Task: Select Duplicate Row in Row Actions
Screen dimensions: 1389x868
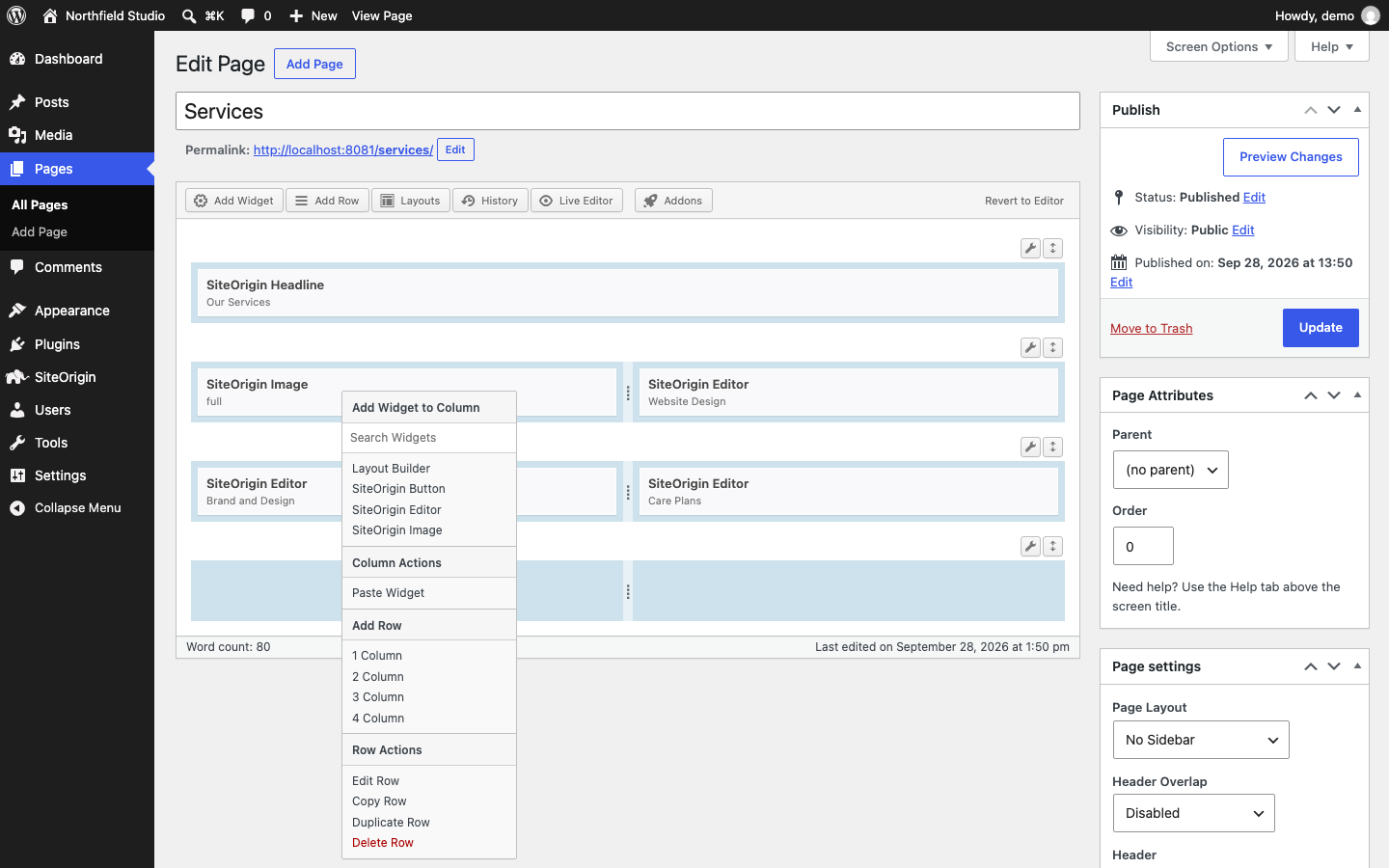Action: pos(429,823)
